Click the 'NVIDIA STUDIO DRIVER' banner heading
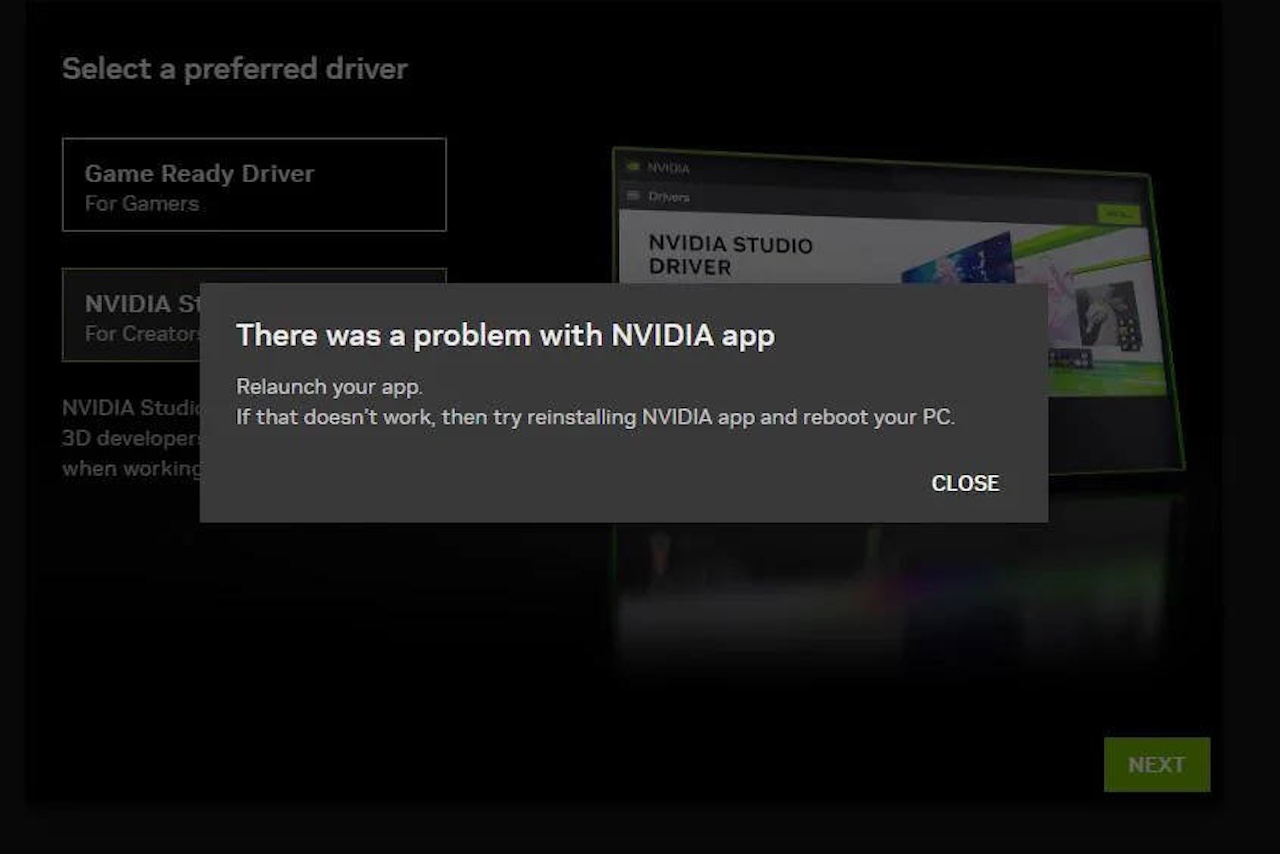 [x=730, y=255]
